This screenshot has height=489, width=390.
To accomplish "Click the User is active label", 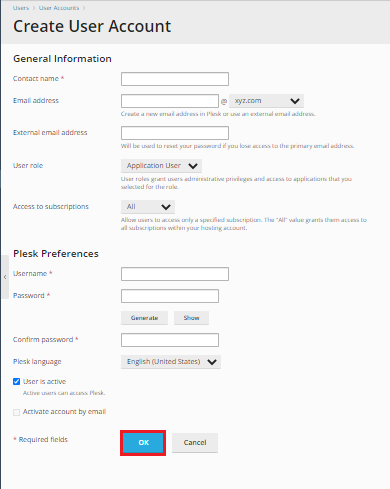I will click(x=44, y=381).
